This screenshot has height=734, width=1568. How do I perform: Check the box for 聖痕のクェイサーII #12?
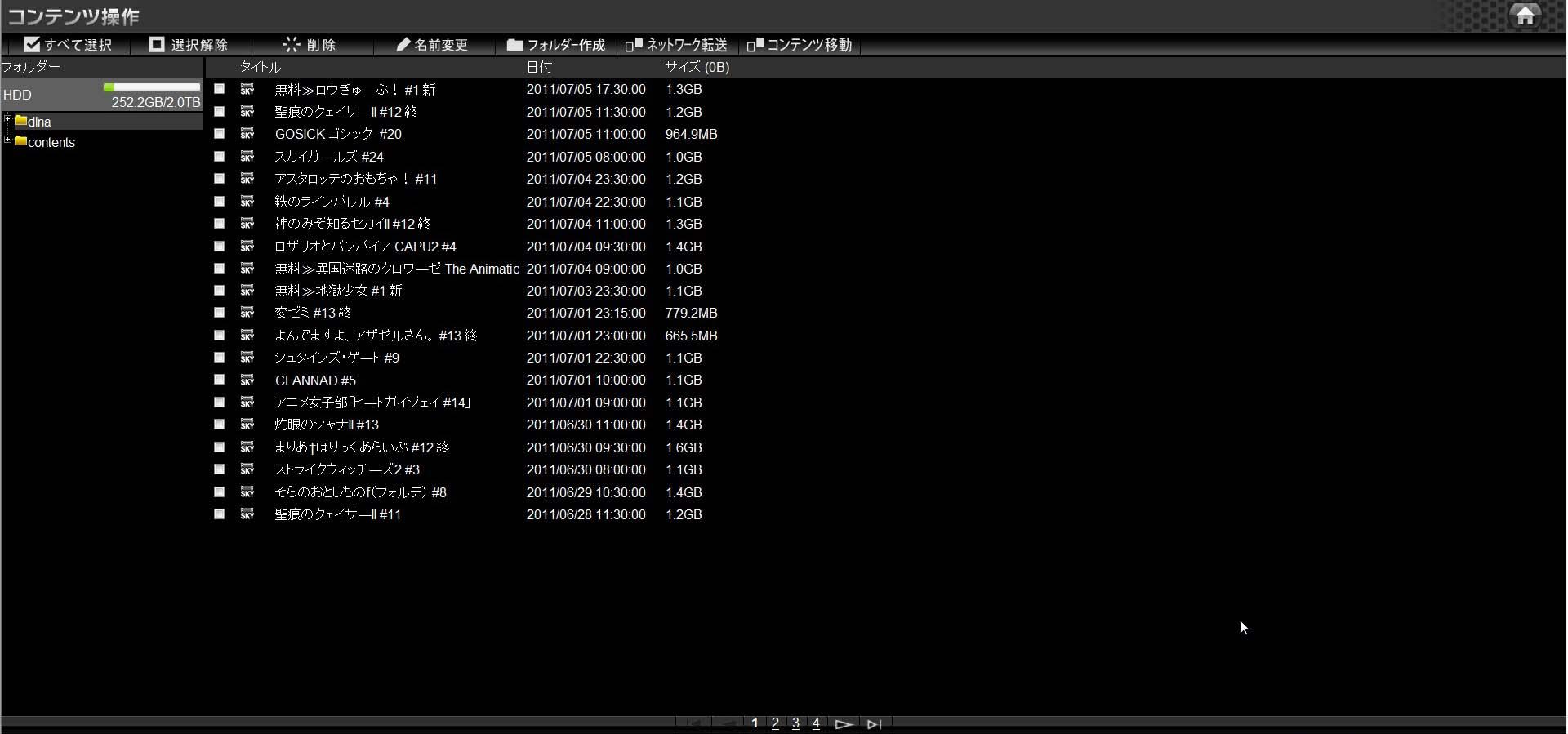219,111
